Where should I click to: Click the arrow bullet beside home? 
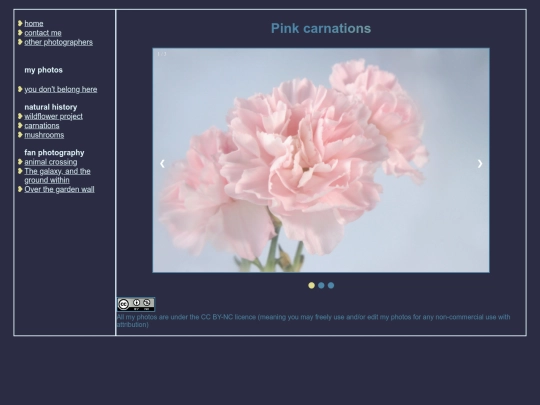point(20,23)
